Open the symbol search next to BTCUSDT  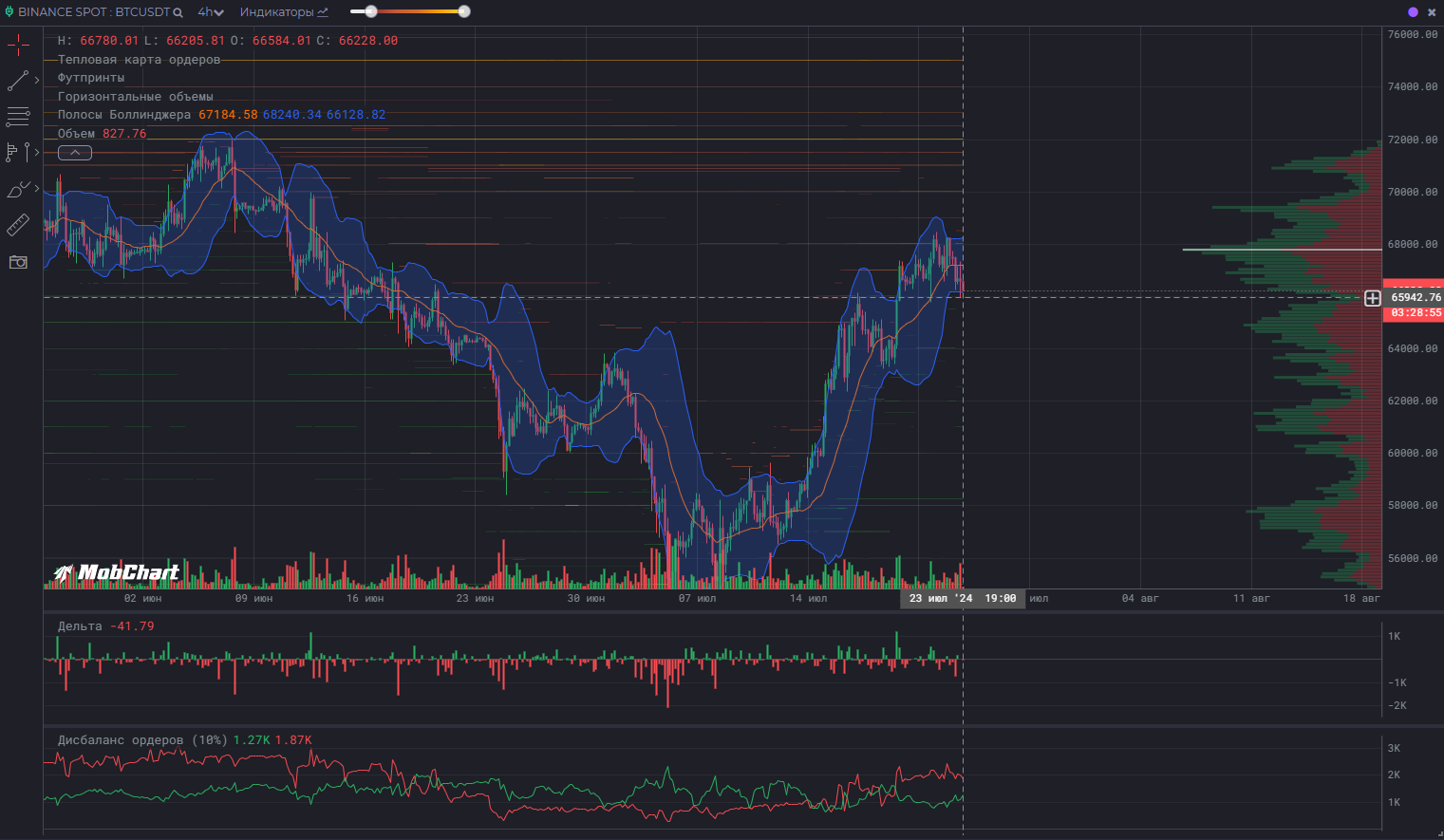tap(177, 12)
